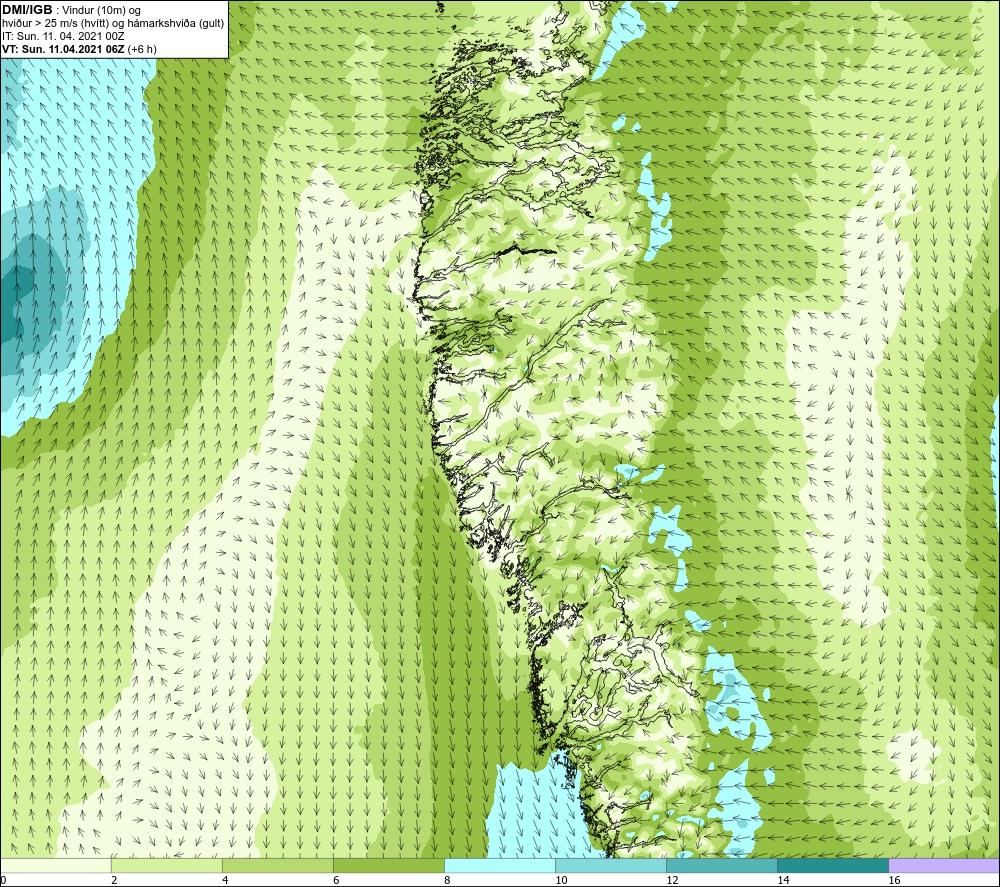This screenshot has height=887, width=1000.
Task: Click the 0-2 m/s pale legend swatch
Action: click(55, 865)
